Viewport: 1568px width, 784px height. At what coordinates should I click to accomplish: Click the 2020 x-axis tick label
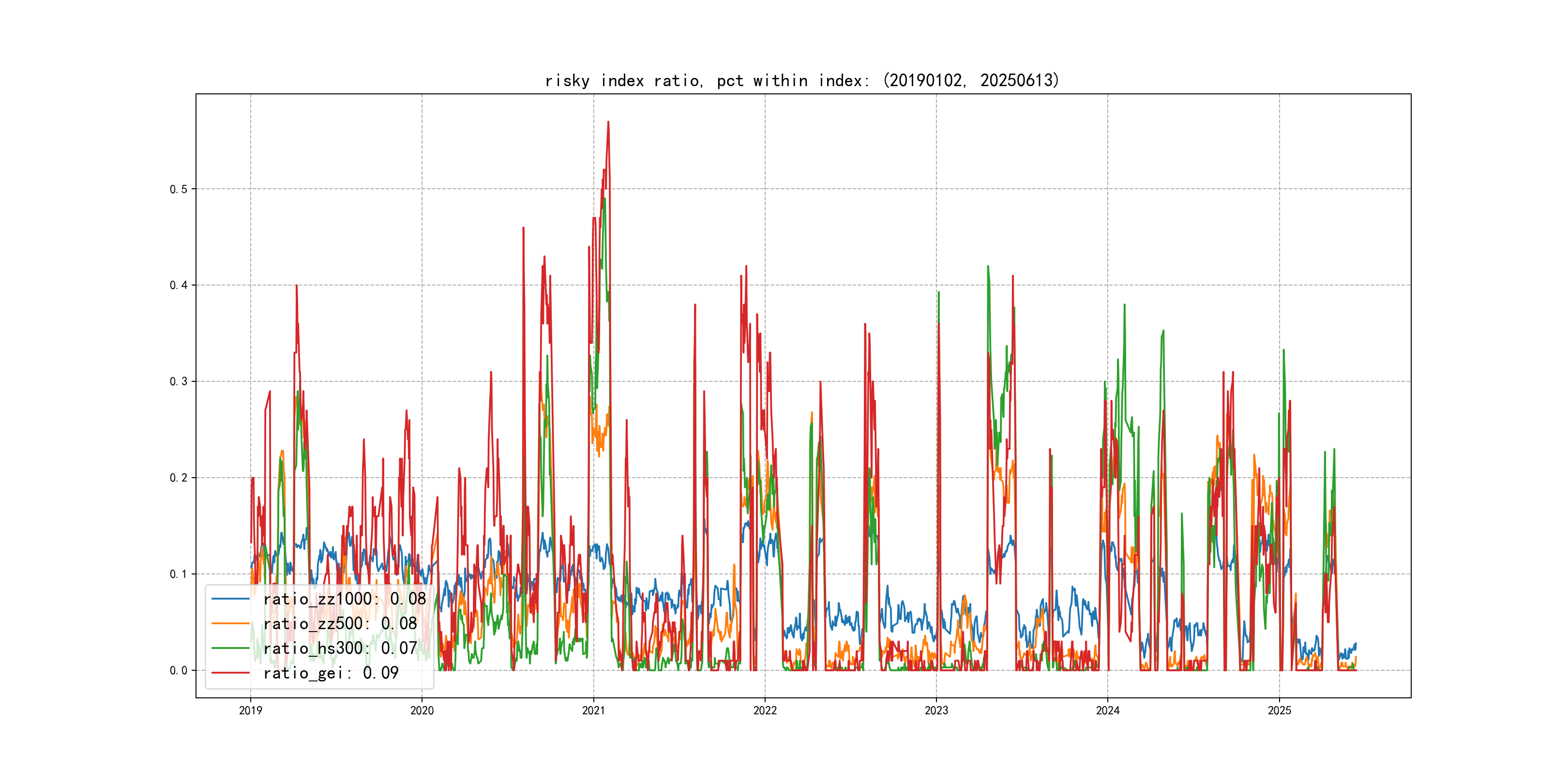coord(422,710)
